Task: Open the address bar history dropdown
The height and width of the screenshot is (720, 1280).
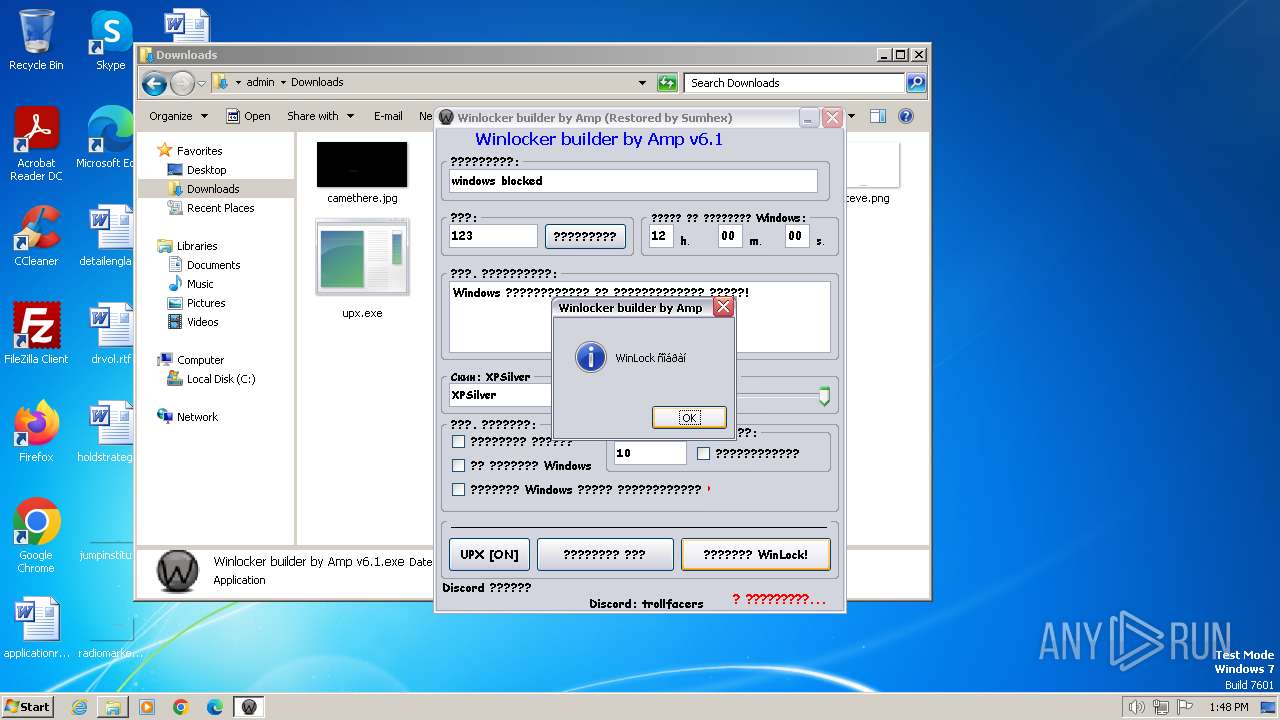Action: click(642, 83)
